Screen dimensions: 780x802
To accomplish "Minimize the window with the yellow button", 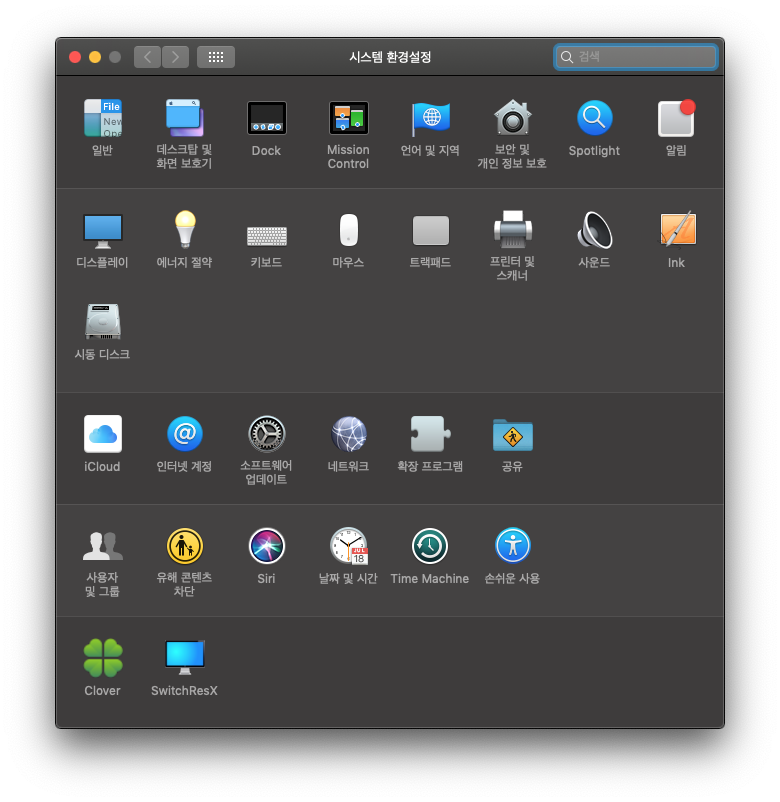I will coord(95,57).
